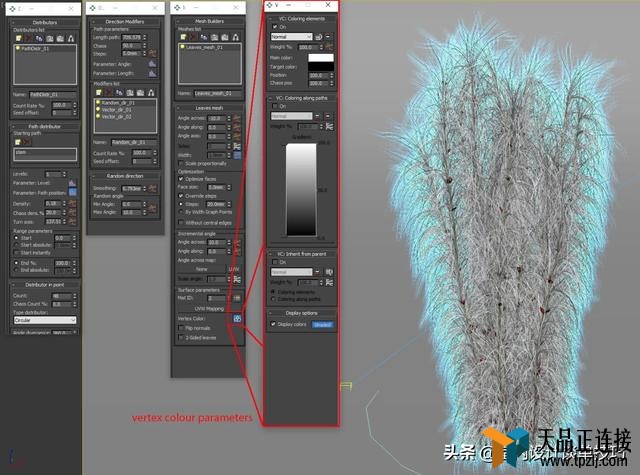Click the create new mesh icon in Meshes list
Viewport: 640px width, 475px height.
tap(183, 37)
